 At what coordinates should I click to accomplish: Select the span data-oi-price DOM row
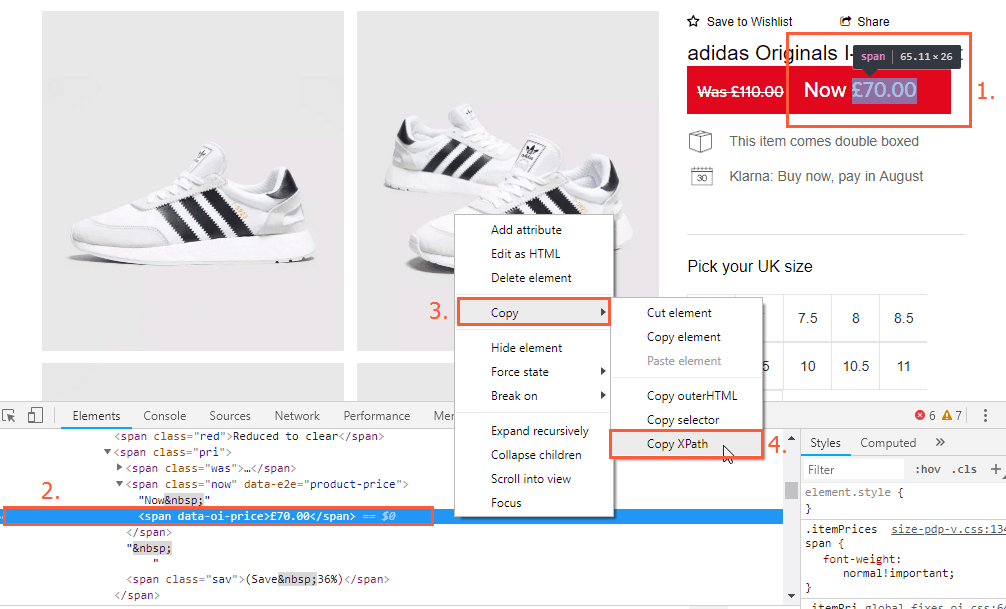pyautogui.click(x=392, y=516)
